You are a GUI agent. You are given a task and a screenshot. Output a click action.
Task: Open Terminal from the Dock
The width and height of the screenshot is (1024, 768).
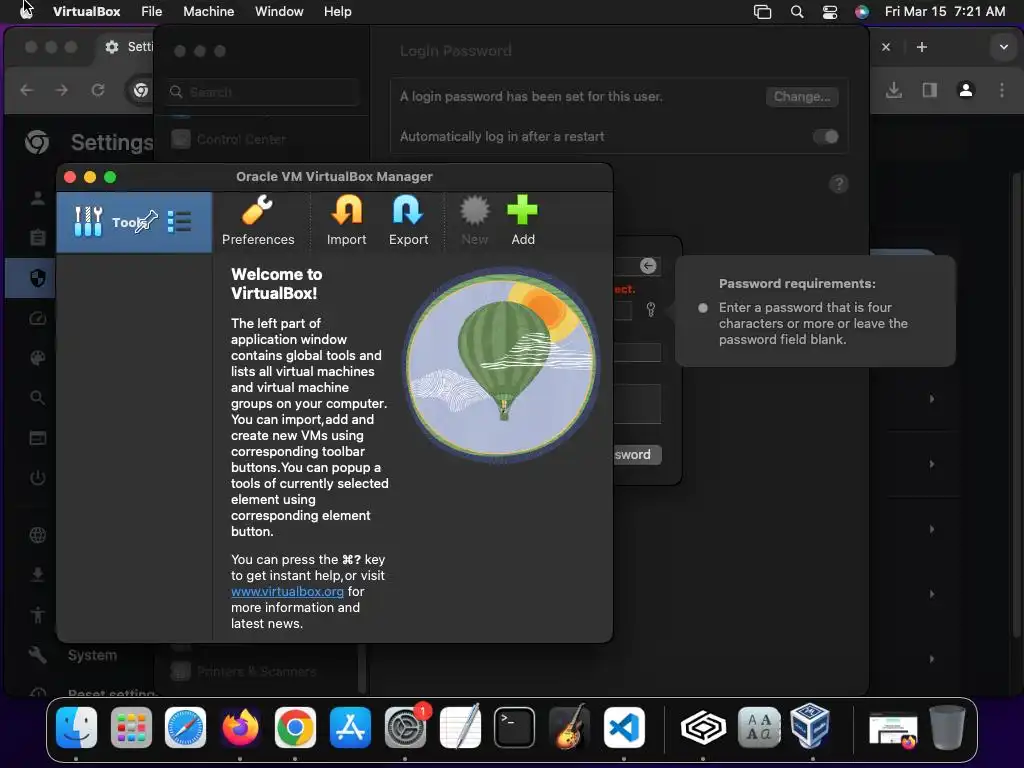(514, 728)
